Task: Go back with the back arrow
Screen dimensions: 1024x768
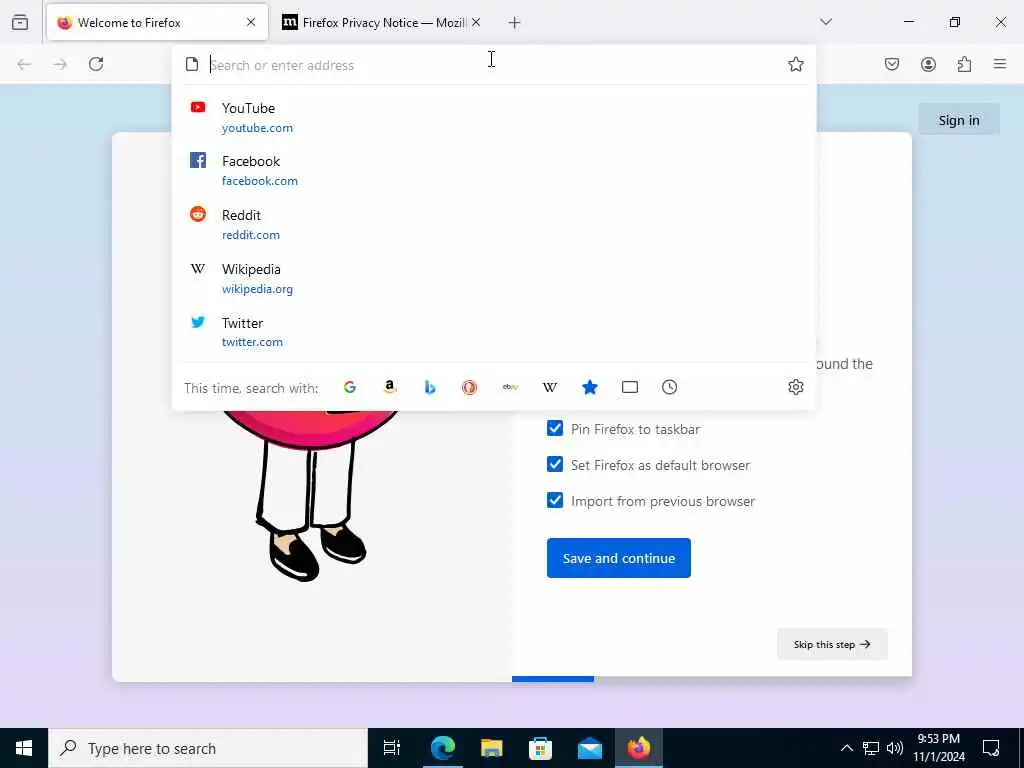Action: (x=24, y=64)
